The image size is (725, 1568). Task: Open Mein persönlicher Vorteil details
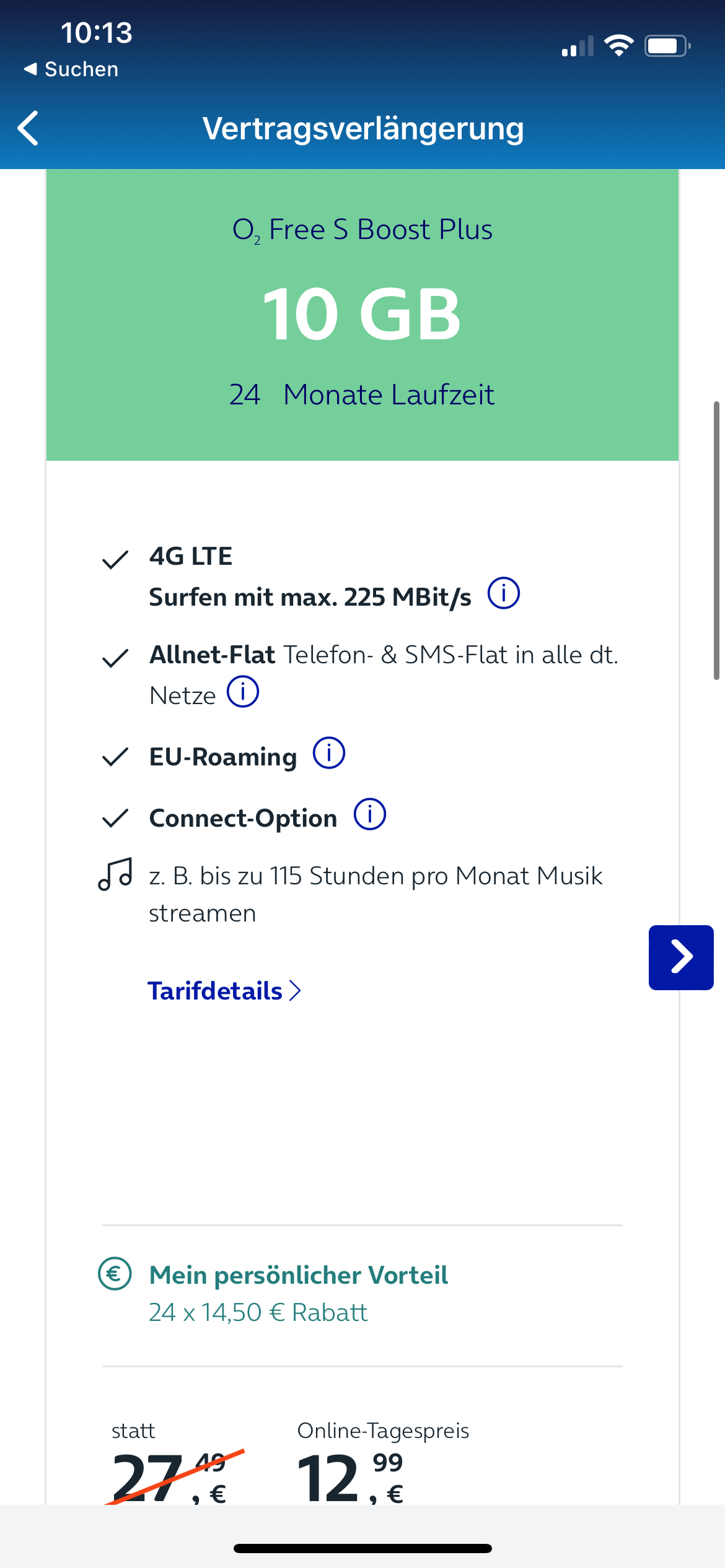(299, 1275)
